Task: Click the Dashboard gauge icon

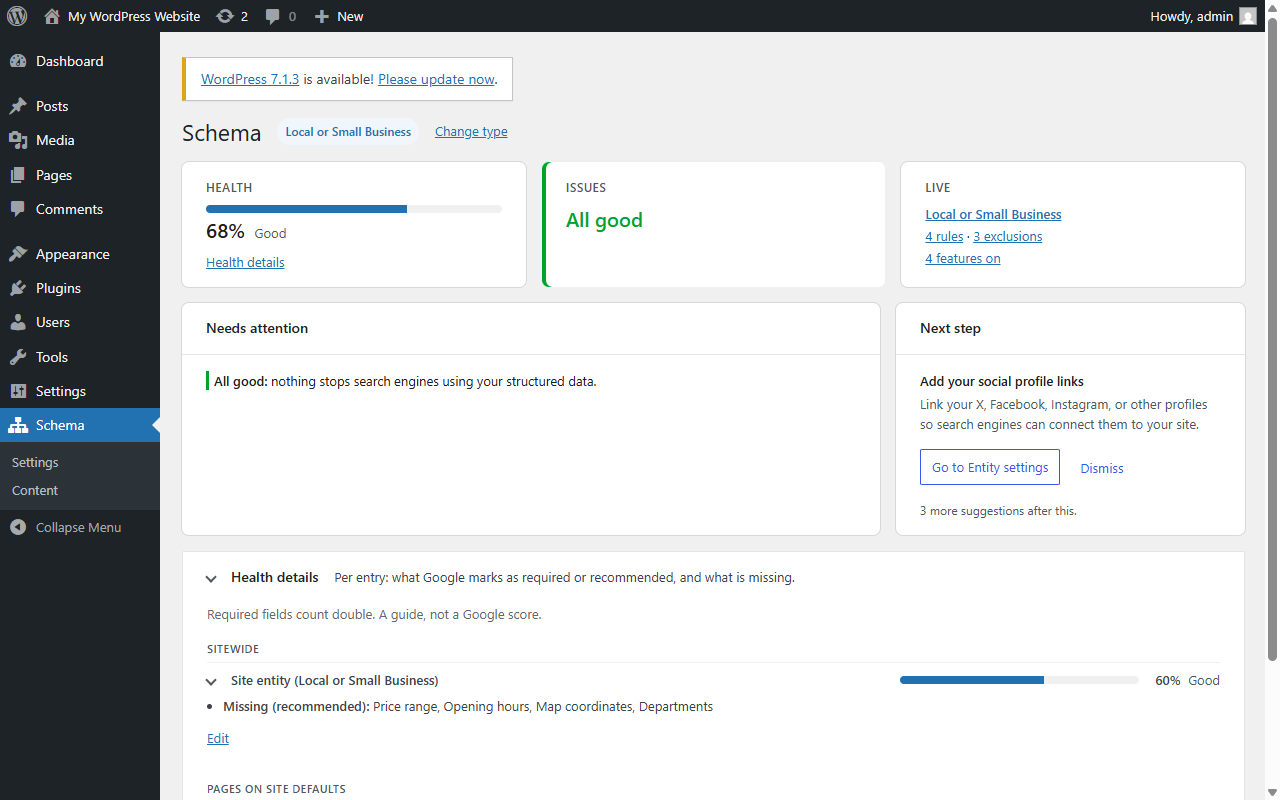Action: click(x=18, y=61)
